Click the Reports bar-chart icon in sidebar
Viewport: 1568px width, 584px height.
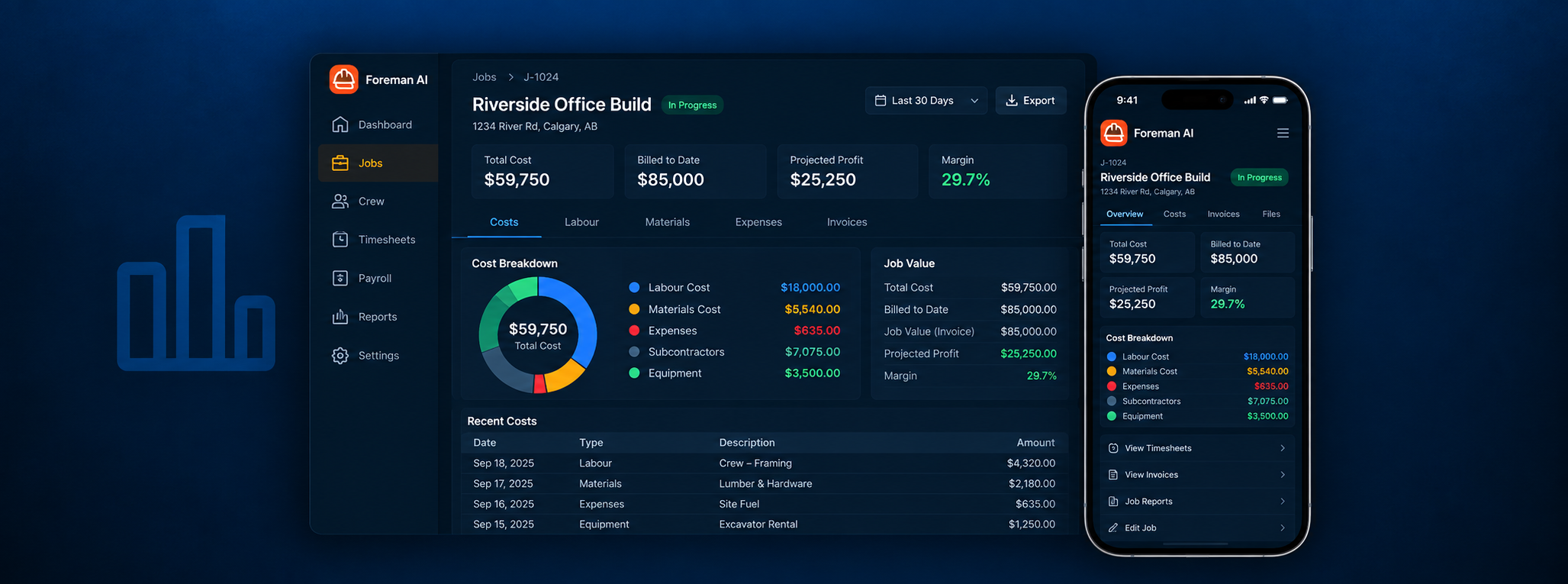(x=340, y=317)
